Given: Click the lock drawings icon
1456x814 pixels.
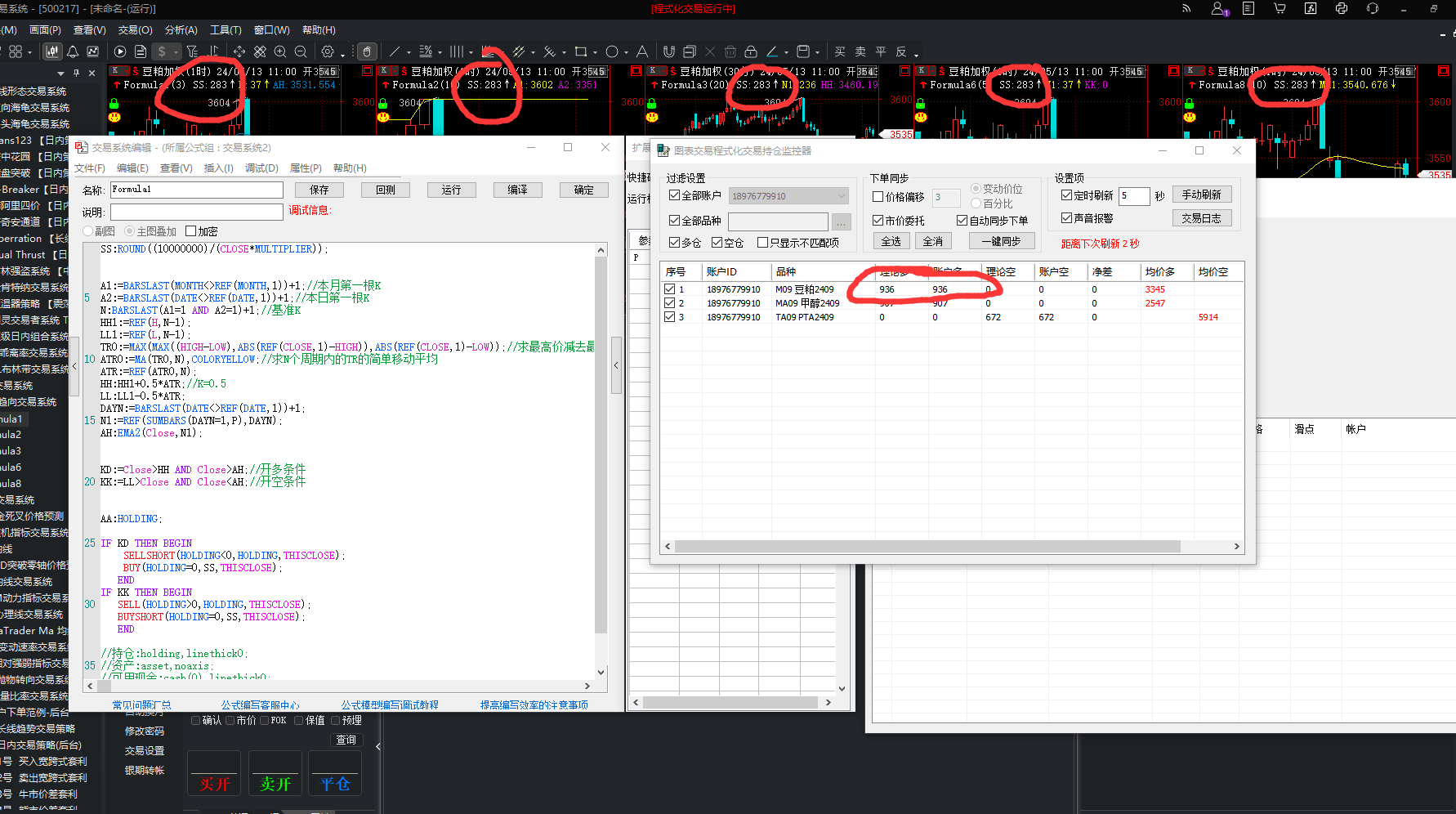Looking at the screenshot, I should pyautogui.click(x=751, y=51).
